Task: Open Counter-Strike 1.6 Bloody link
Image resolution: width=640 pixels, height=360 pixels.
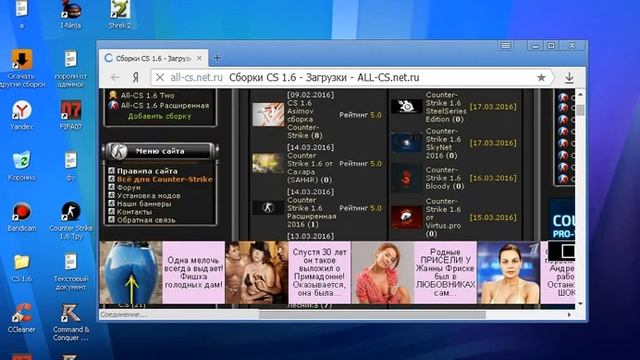Action: tap(445, 178)
